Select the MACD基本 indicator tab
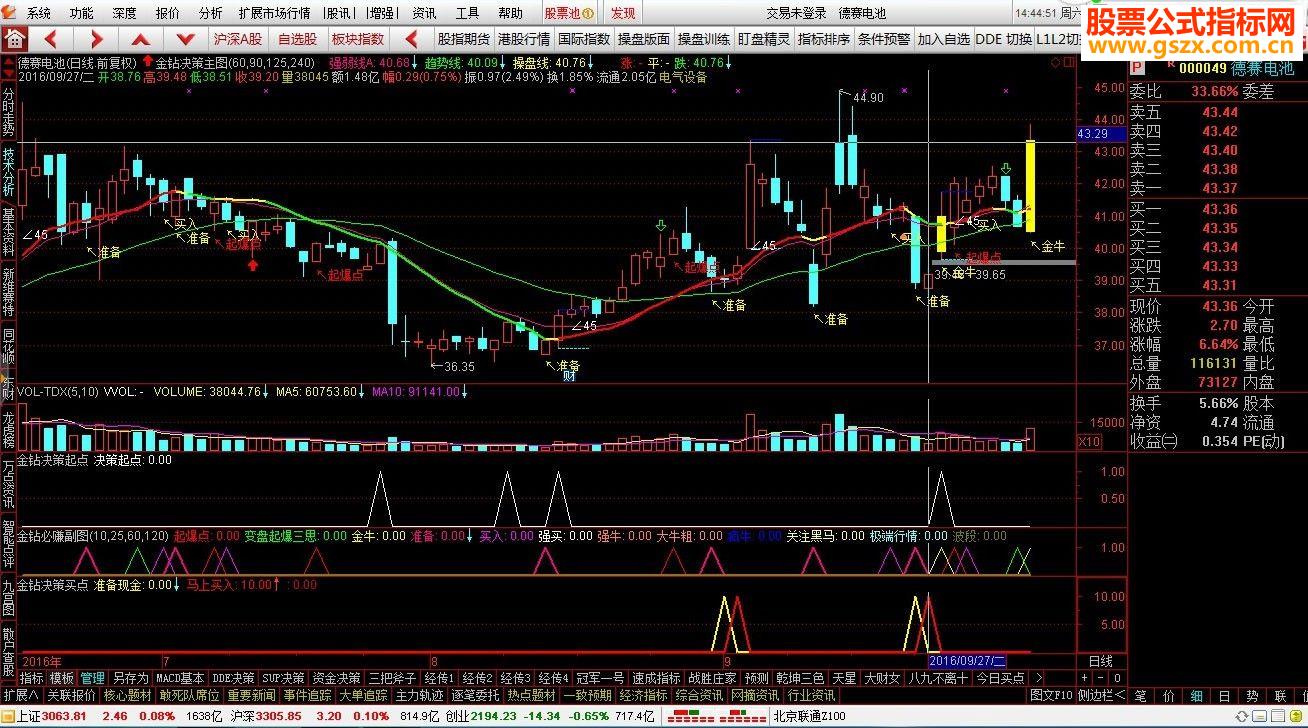The width and height of the screenshot is (1308, 728). pyautogui.click(x=181, y=678)
